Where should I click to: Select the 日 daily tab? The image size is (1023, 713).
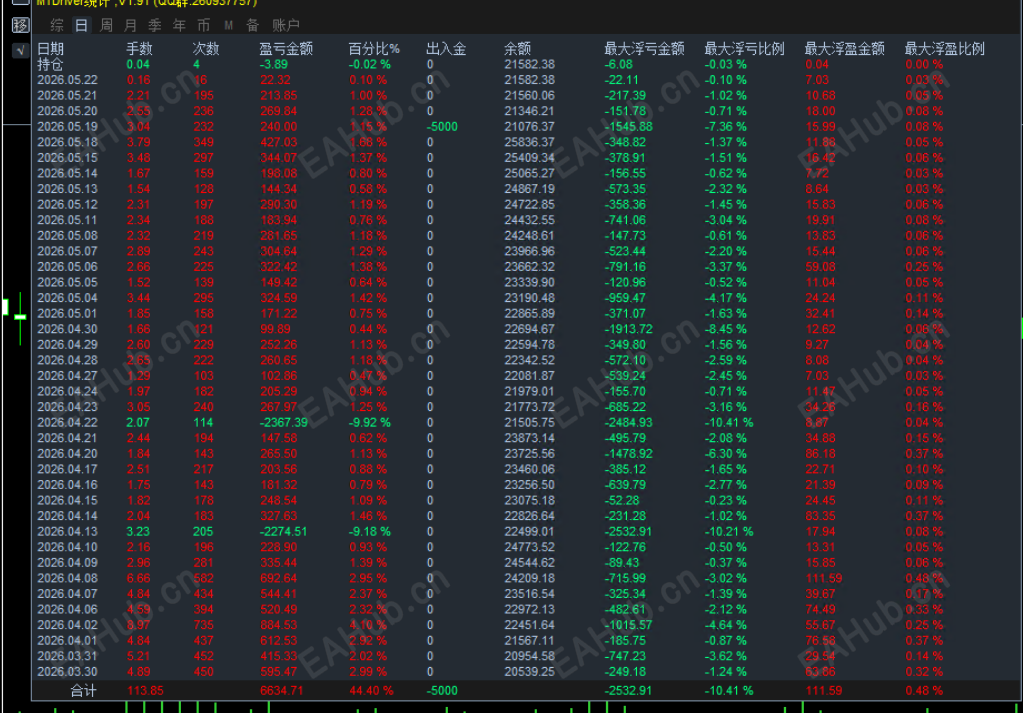point(81,25)
